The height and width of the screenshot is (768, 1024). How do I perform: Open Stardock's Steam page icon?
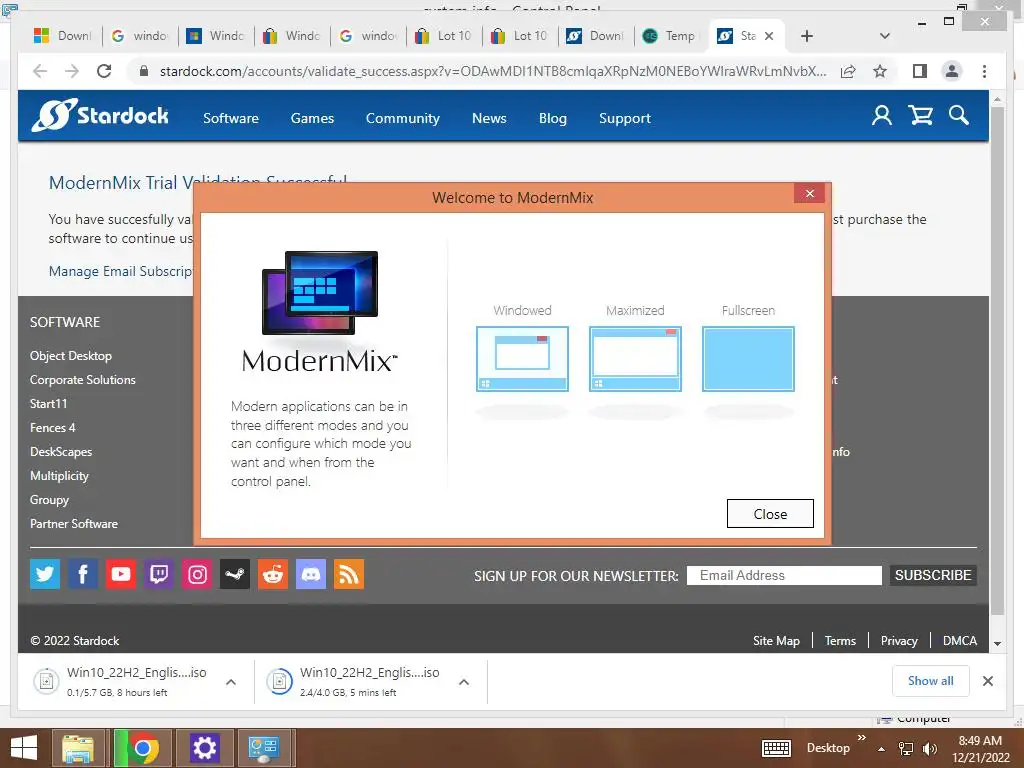(x=235, y=574)
